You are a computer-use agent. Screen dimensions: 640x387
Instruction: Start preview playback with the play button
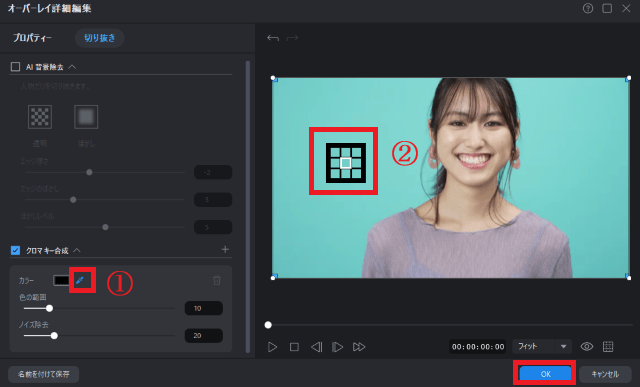(x=272, y=347)
